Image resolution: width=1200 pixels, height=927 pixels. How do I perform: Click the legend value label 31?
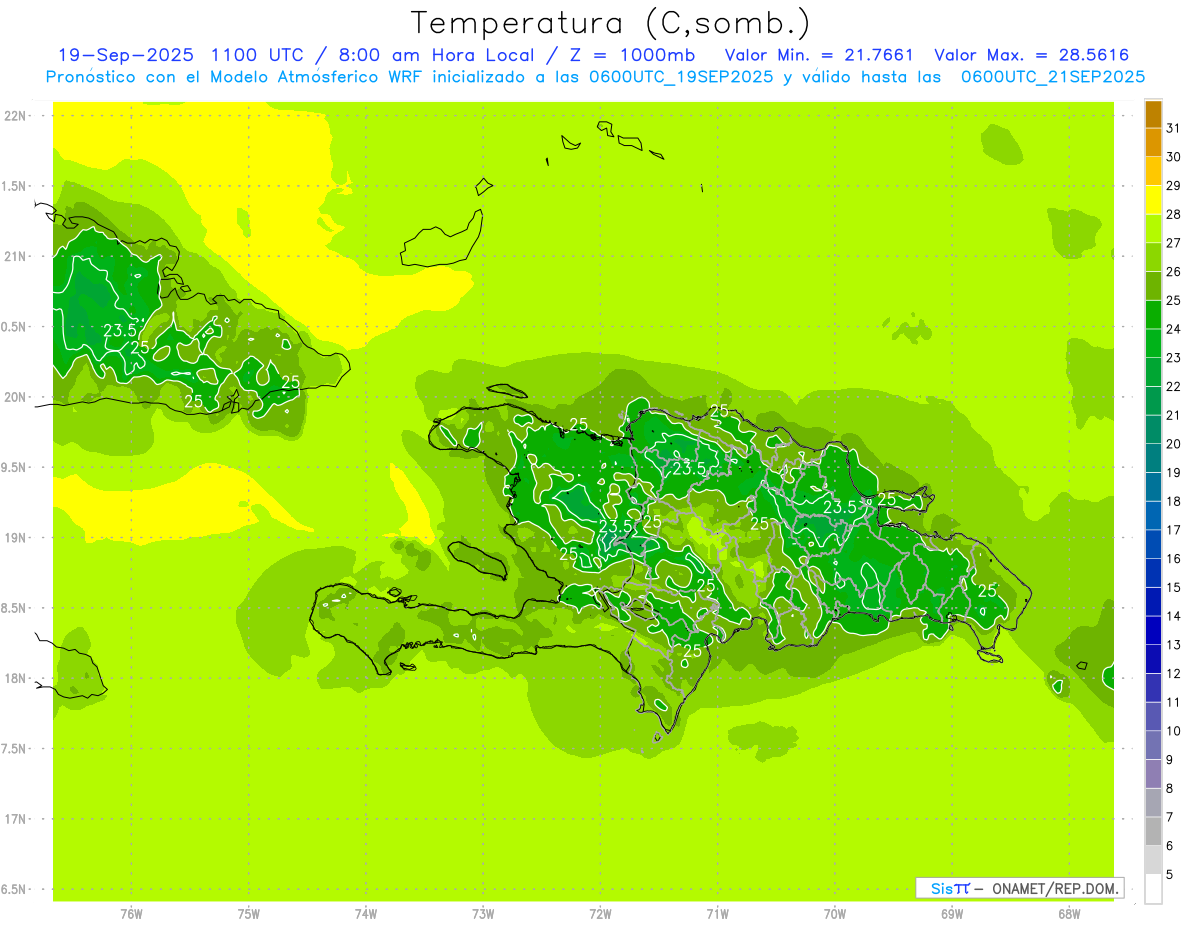1174,128
